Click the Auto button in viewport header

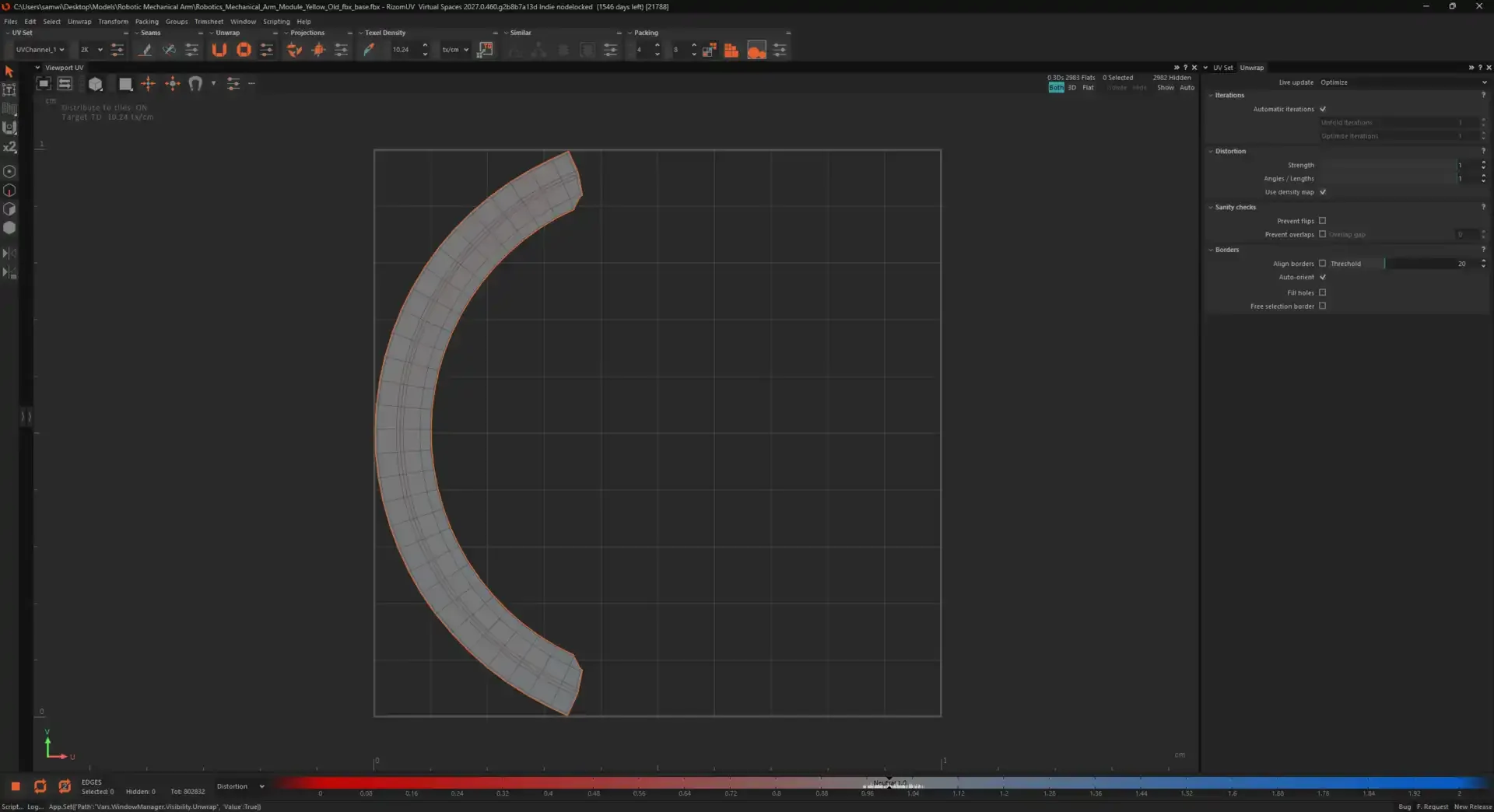point(1187,88)
